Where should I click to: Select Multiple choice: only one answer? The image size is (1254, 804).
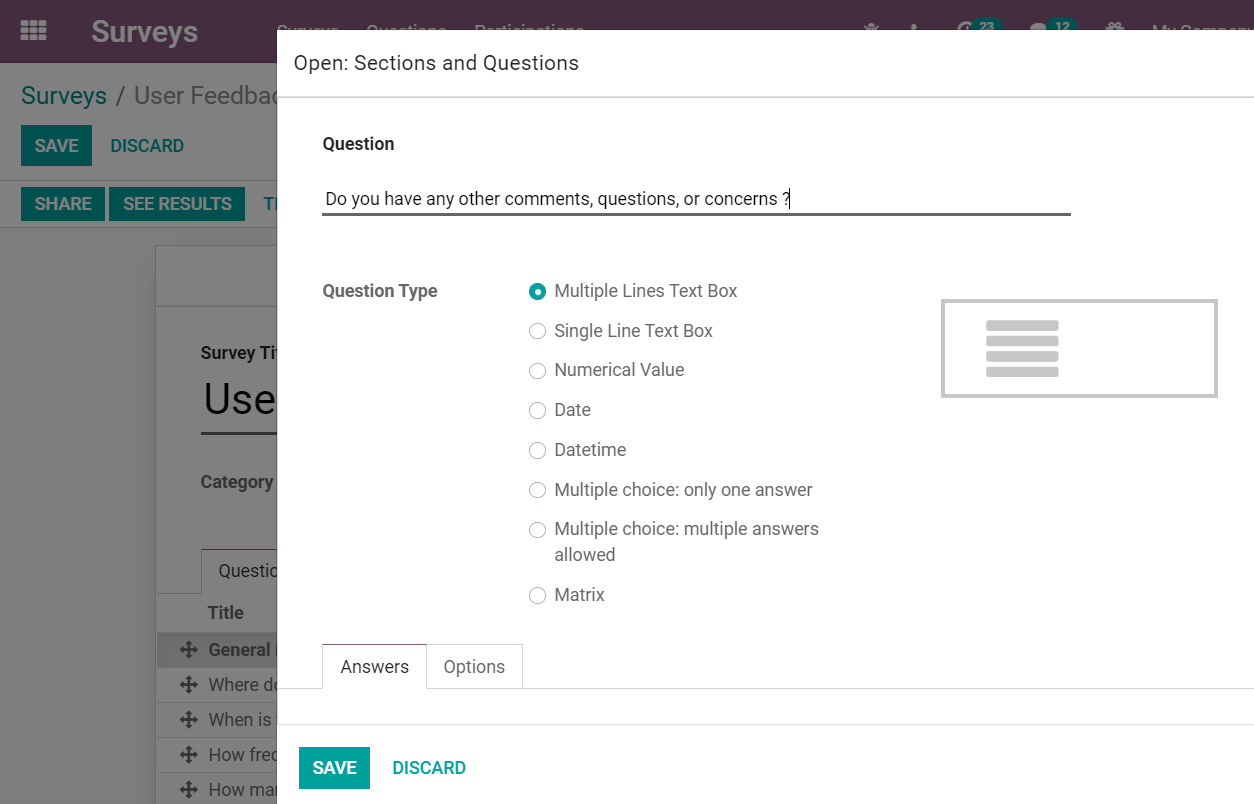pos(538,490)
